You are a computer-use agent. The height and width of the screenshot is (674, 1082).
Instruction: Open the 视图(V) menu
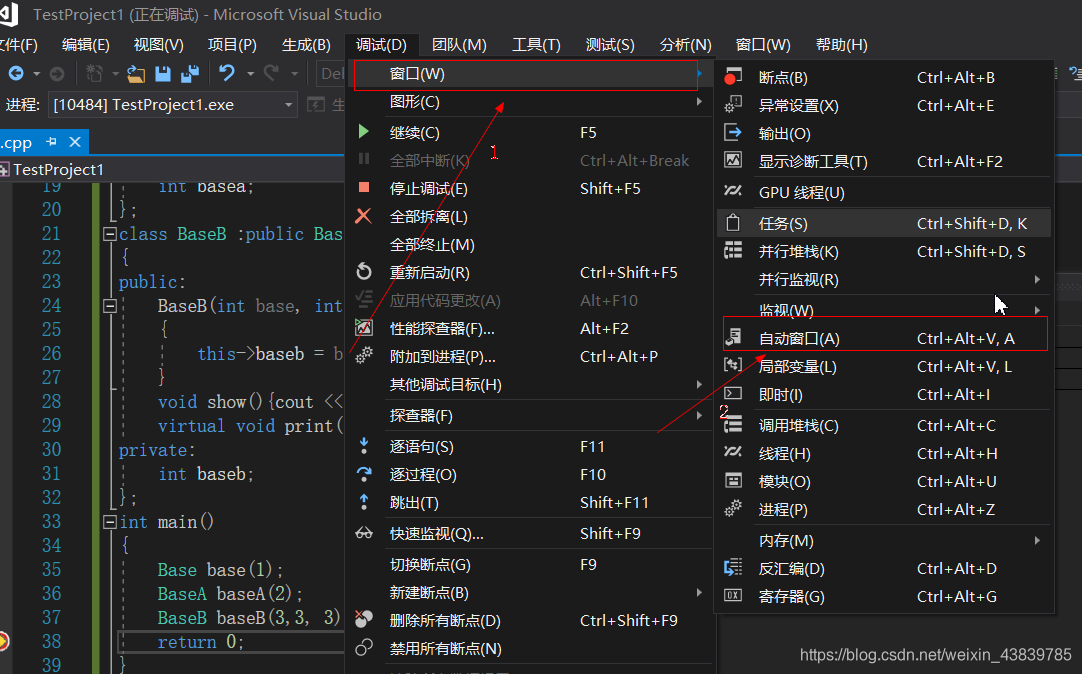(x=159, y=45)
